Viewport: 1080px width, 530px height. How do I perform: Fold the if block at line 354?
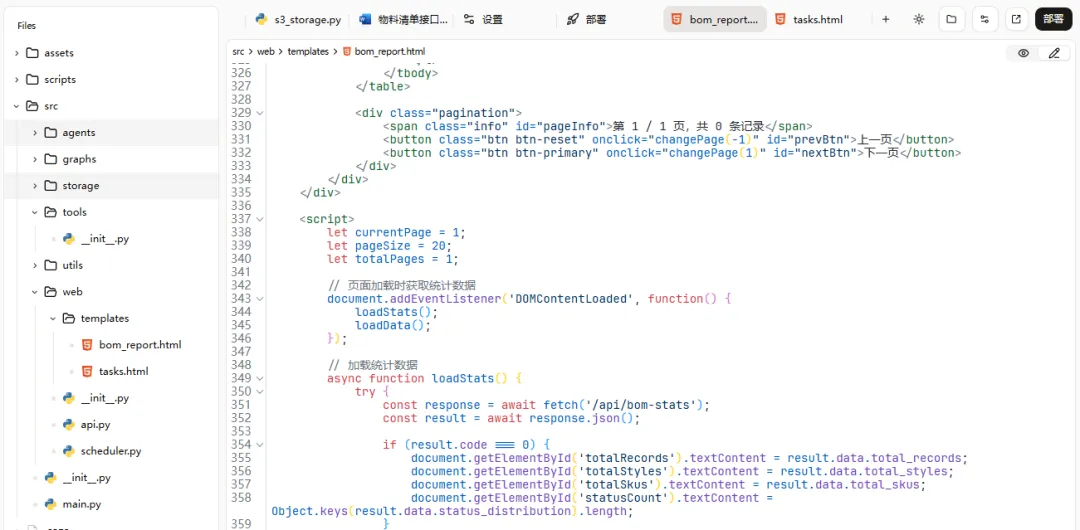tap(260, 445)
